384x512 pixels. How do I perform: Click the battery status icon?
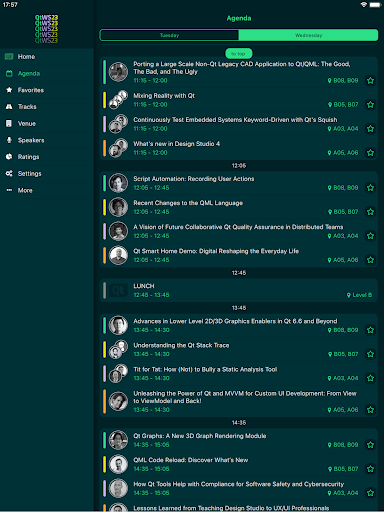[x=375, y=4]
